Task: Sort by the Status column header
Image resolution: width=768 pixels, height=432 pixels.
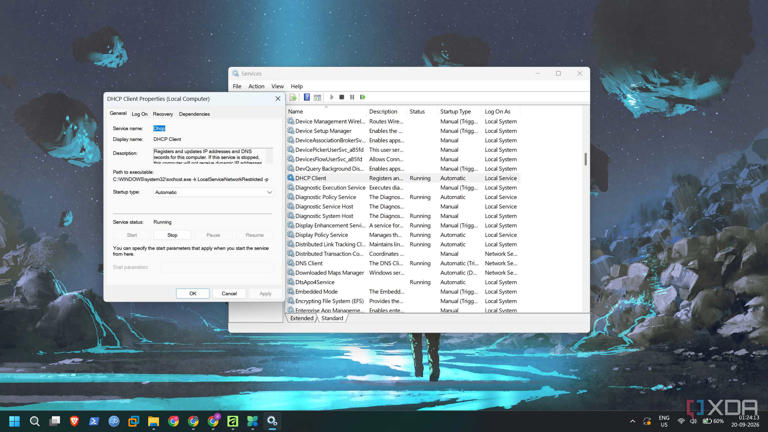Action: coord(417,112)
